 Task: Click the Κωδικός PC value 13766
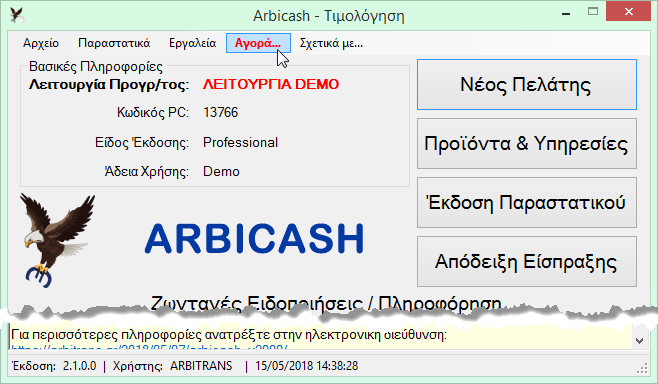220,112
